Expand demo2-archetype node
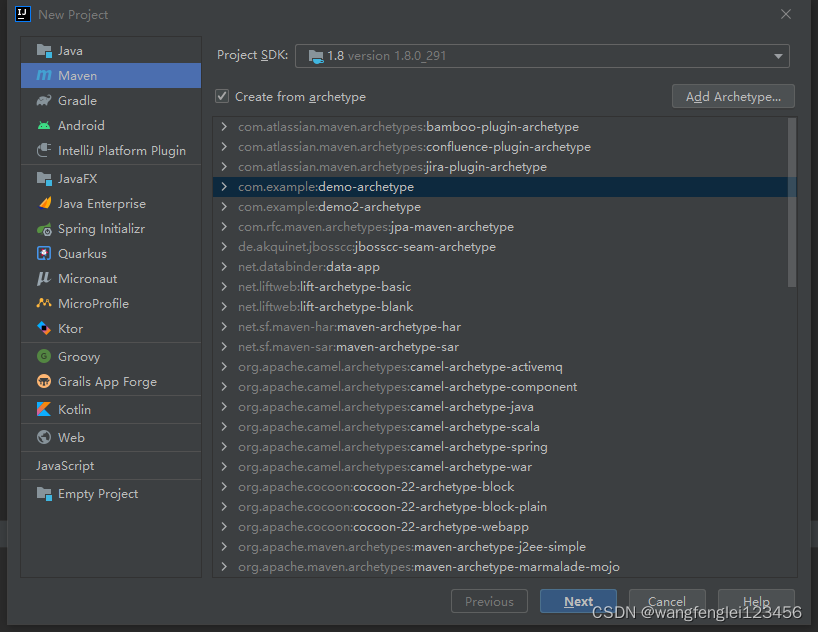Image resolution: width=818 pixels, height=632 pixels. [224, 207]
